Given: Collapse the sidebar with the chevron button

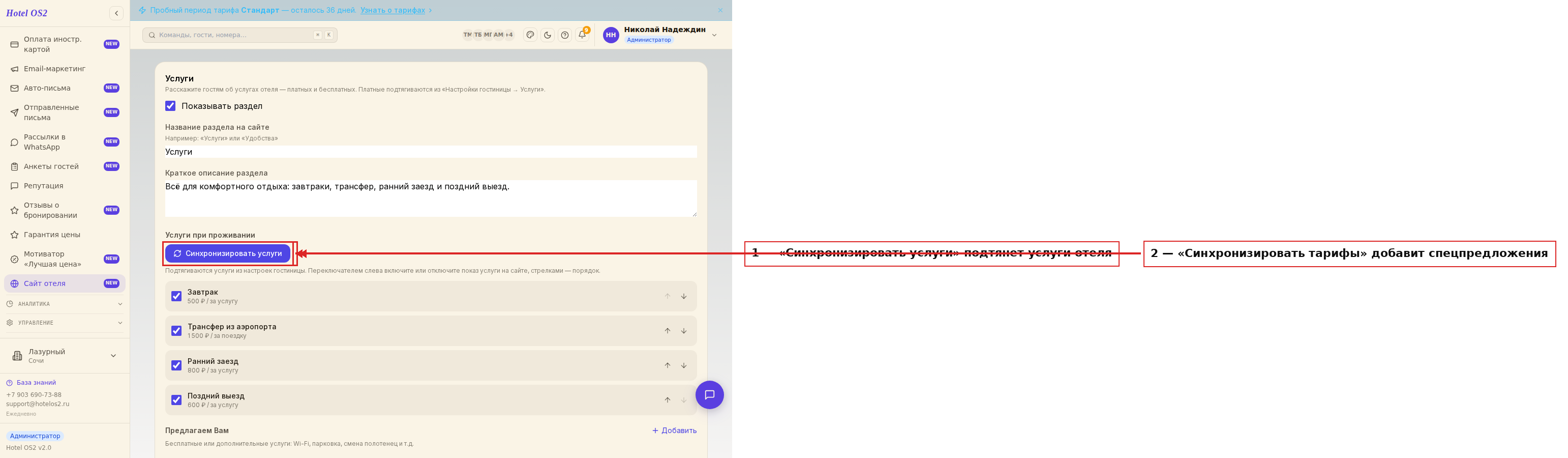Looking at the screenshot, I should click(116, 13).
